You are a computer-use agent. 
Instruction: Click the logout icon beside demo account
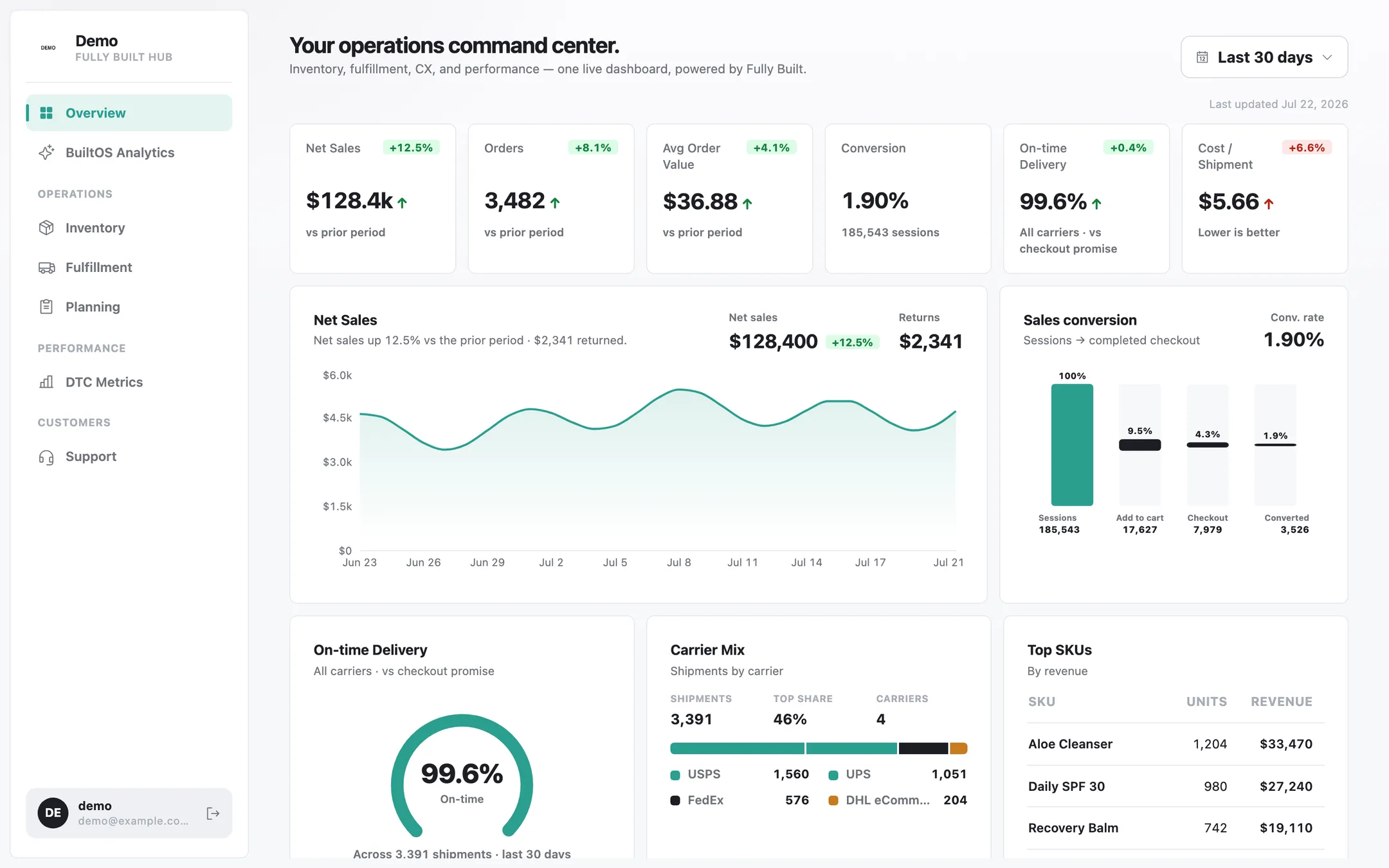[213, 813]
